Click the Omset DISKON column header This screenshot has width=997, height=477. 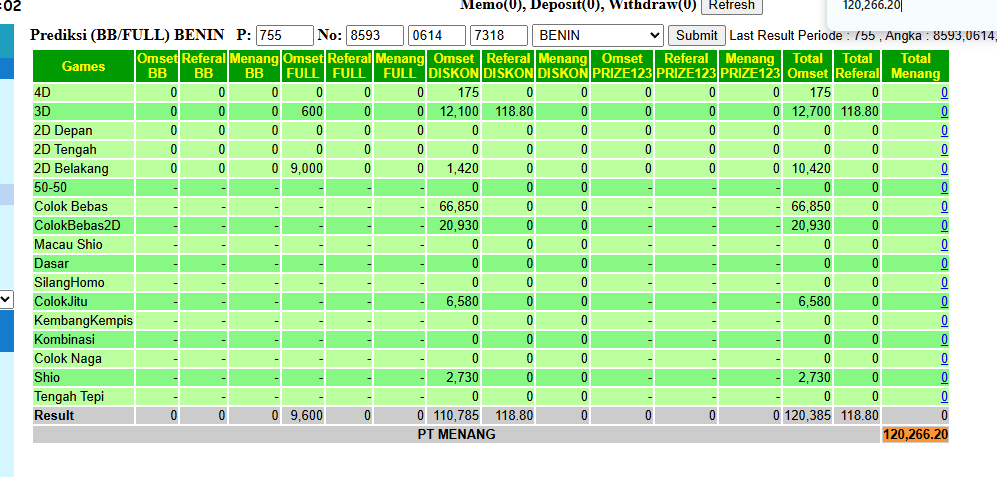coord(454,66)
